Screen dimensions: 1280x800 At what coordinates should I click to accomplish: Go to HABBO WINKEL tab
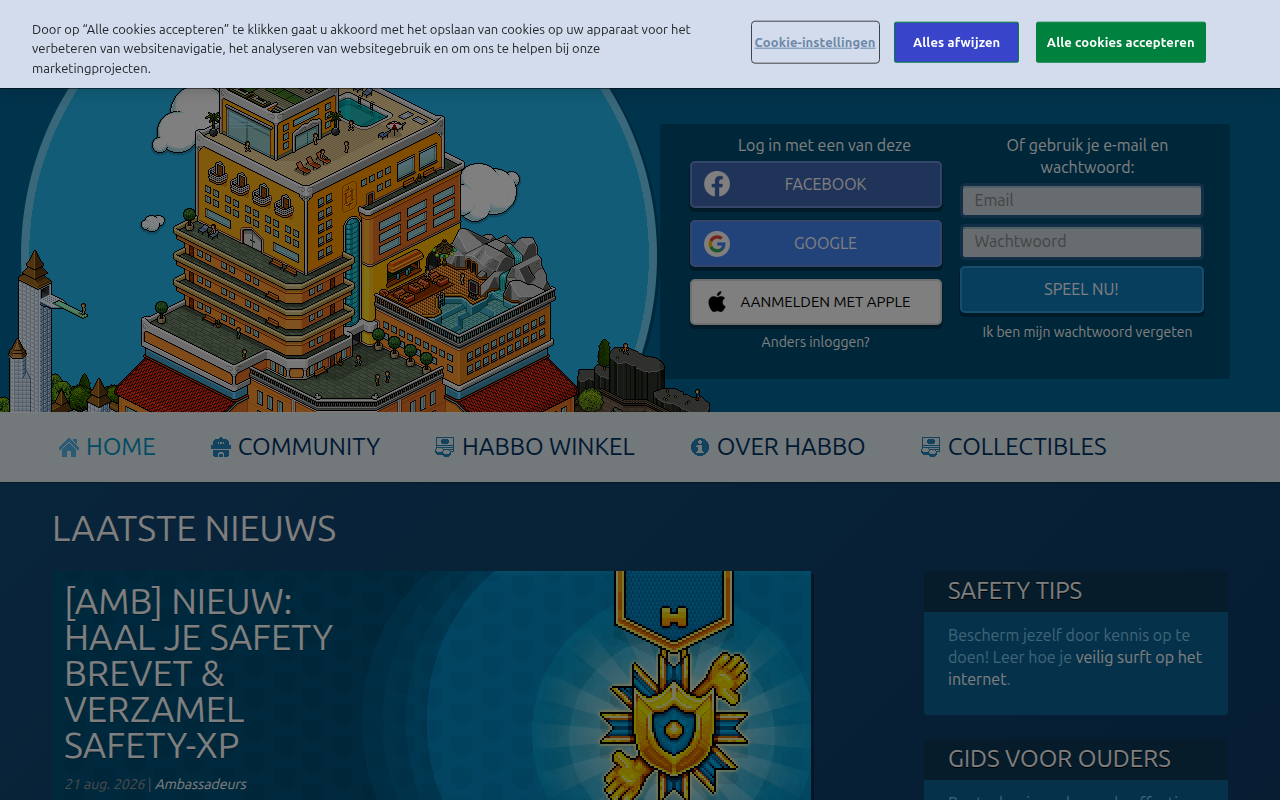coord(535,447)
